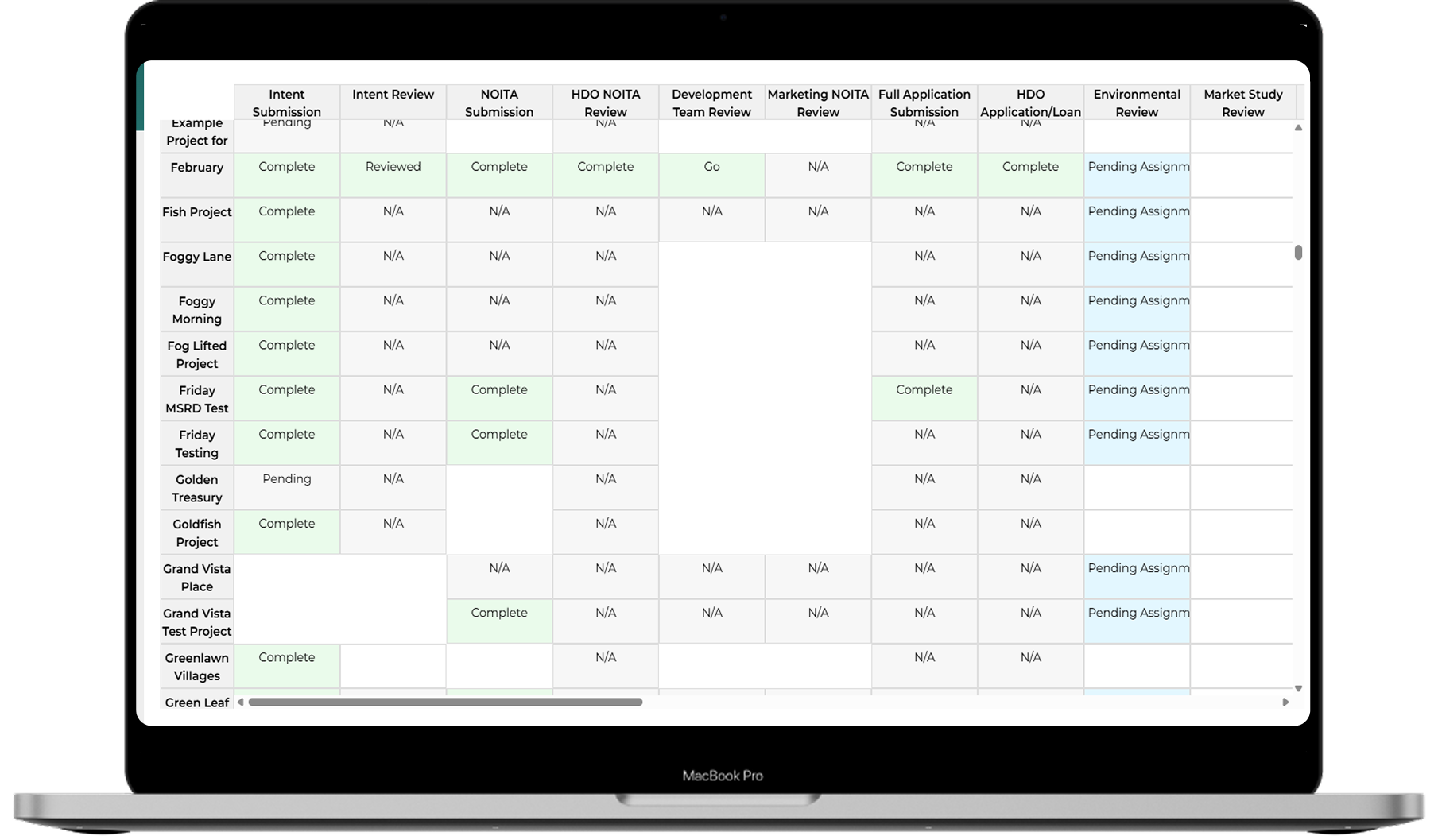
Task: Select the Market Study Review column header
Action: point(1243,103)
